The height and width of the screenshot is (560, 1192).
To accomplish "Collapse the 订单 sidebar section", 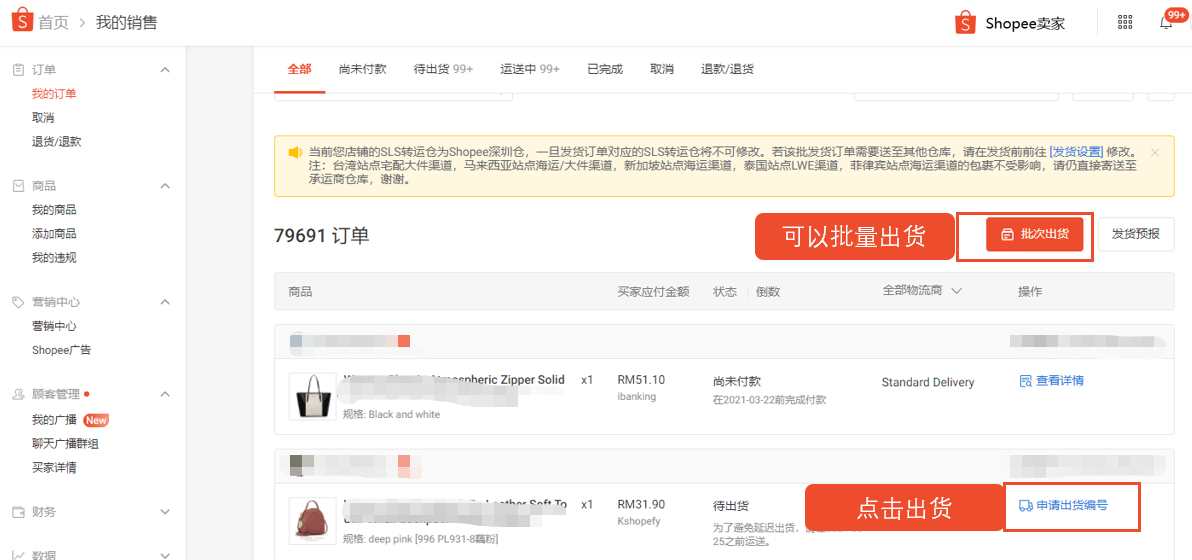I will click(x=165, y=70).
